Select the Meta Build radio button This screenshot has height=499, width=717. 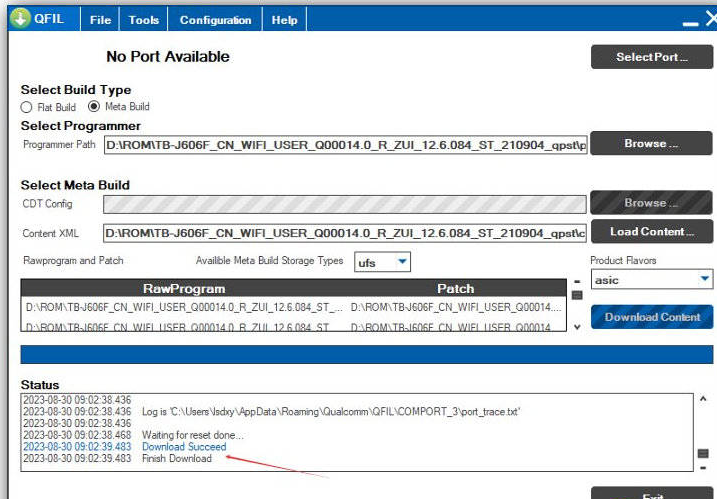pyautogui.click(x=94, y=107)
